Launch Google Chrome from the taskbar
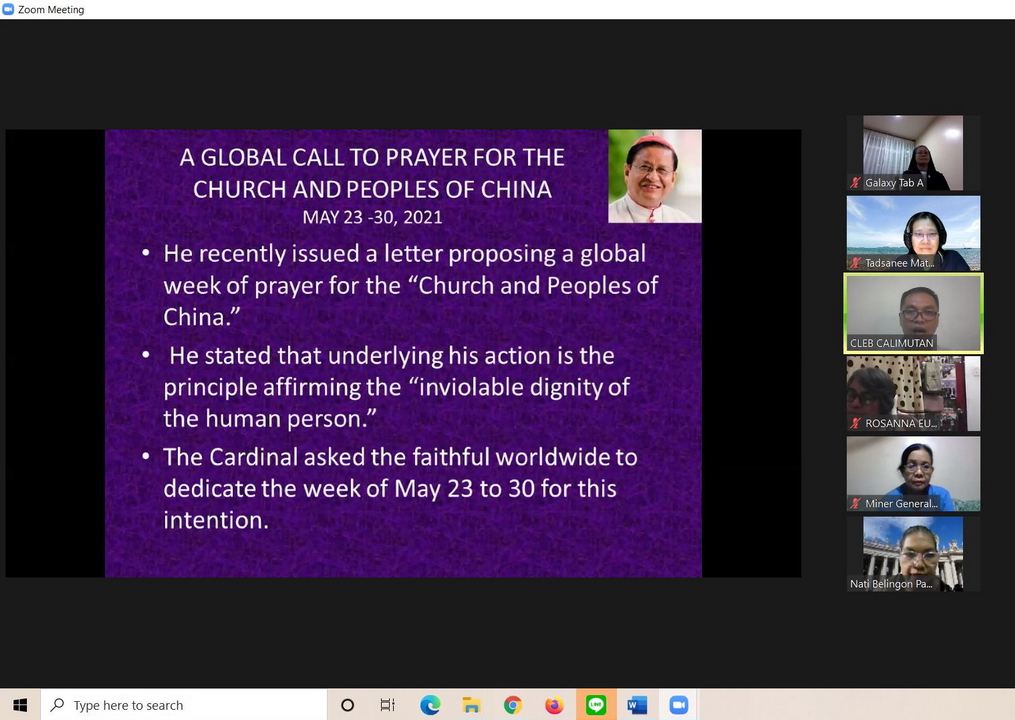 pos(513,705)
